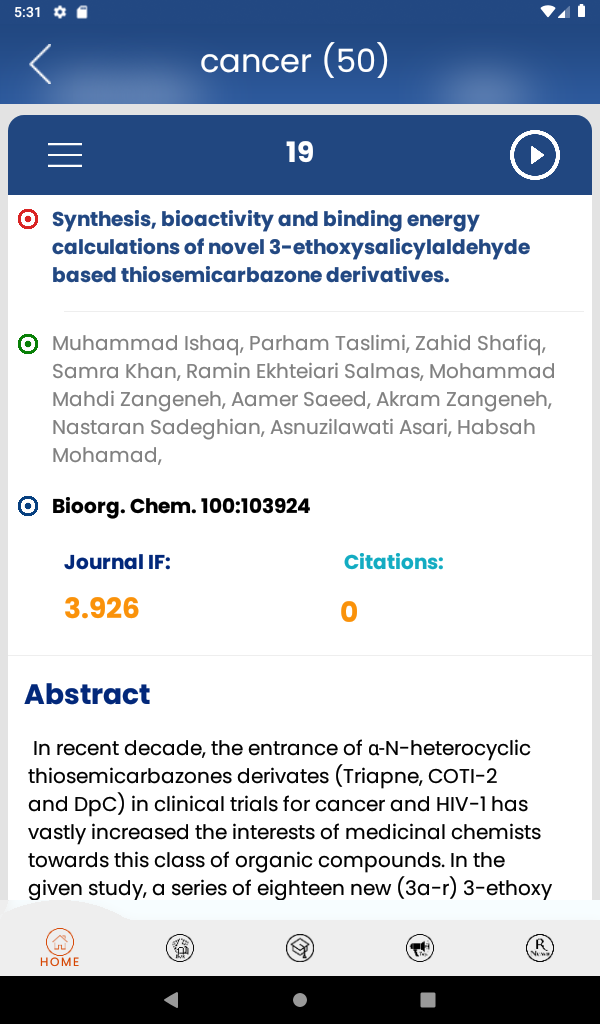
Task: Open the megaphone announcements tab
Action: (420, 948)
